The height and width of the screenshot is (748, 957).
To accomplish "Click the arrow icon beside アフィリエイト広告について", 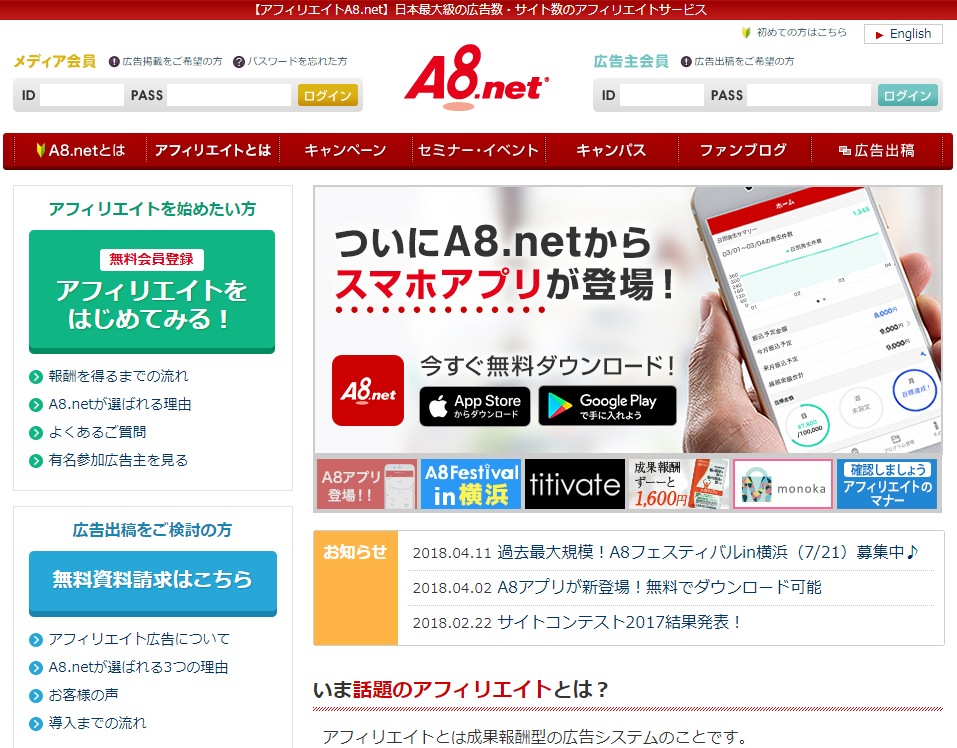I will 36,640.
